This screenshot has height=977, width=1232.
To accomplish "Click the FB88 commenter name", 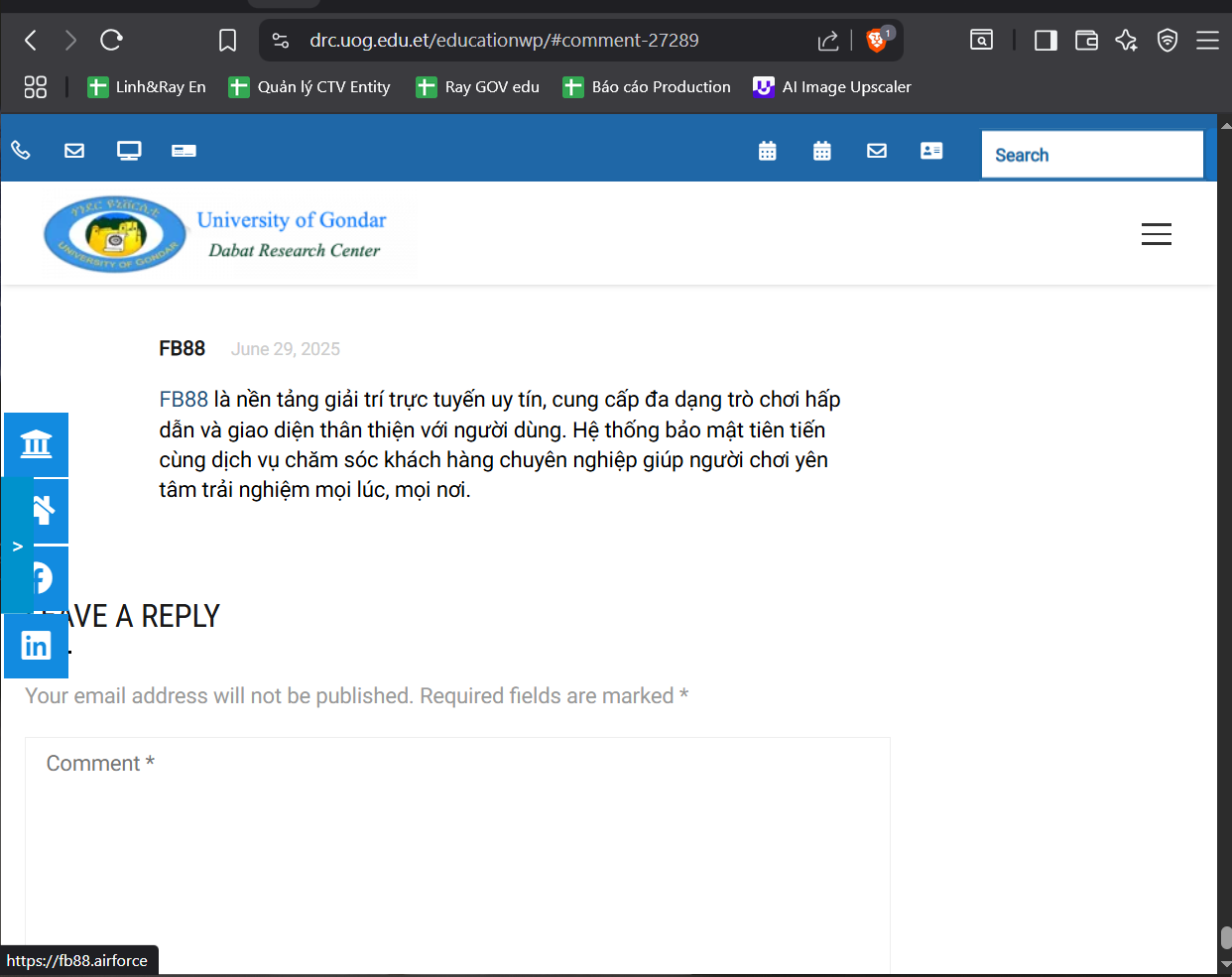I will click(183, 348).
